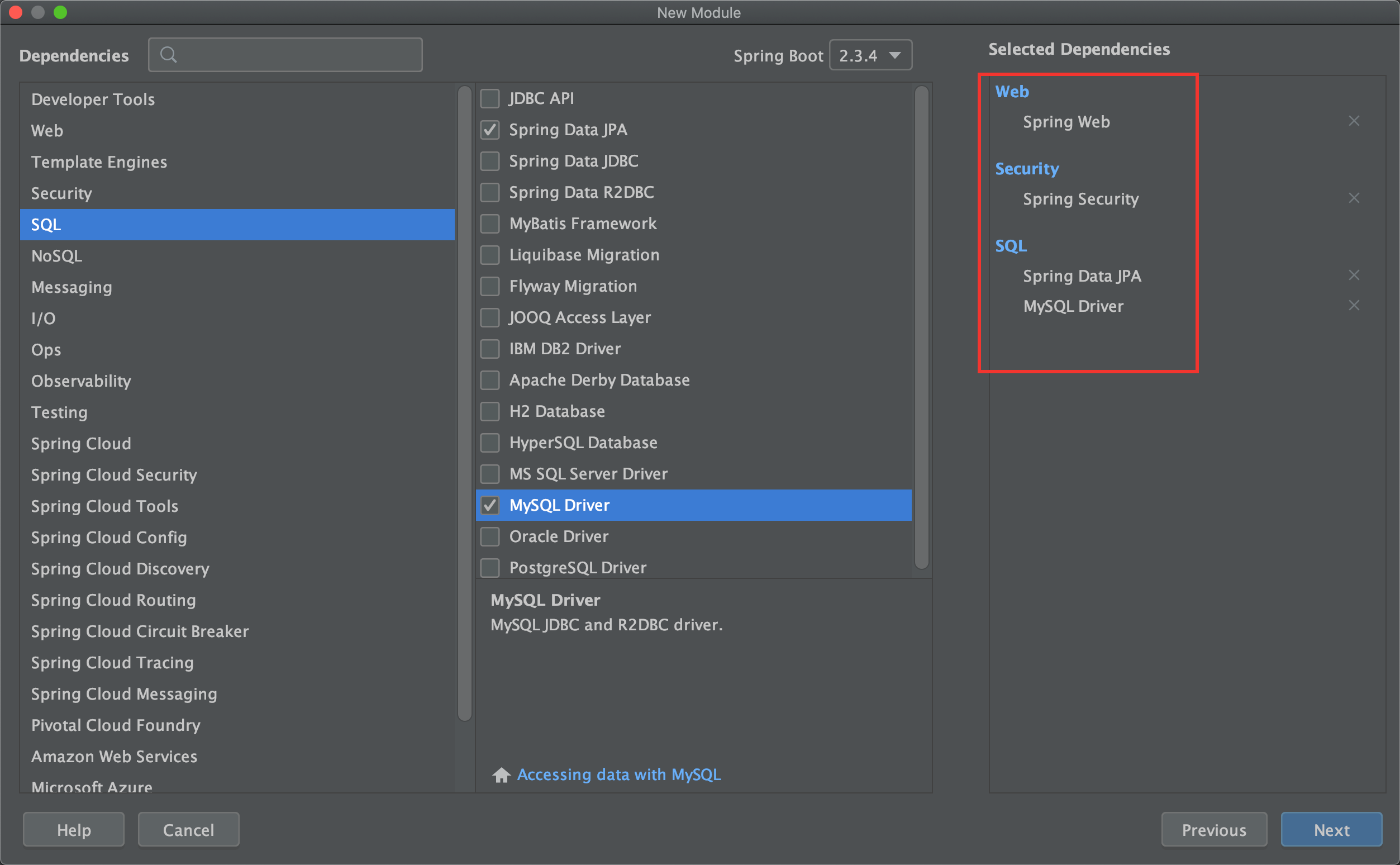Click the home icon beside MySQL guide link

501,774
